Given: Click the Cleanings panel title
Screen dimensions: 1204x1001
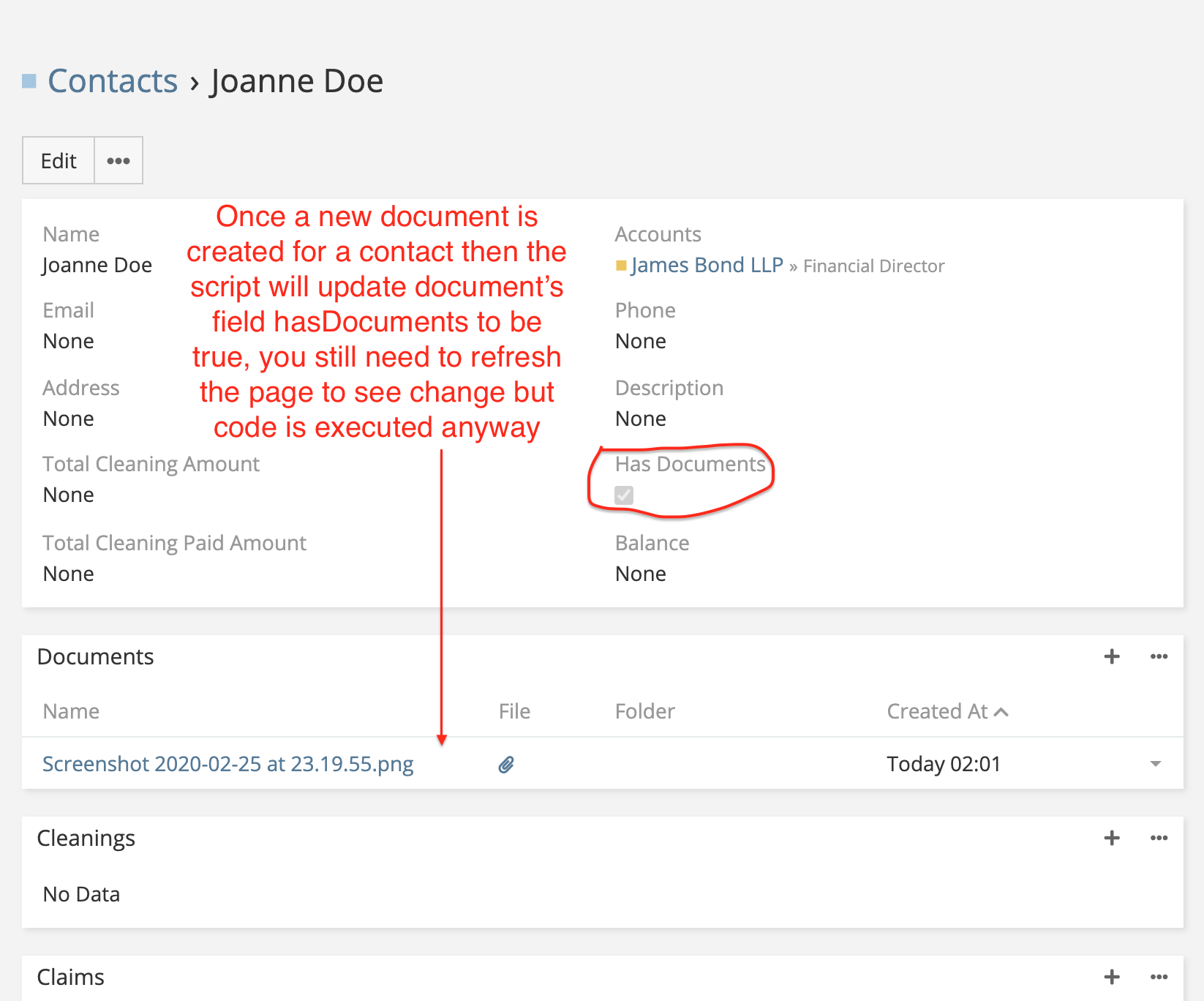Looking at the screenshot, I should (86, 838).
